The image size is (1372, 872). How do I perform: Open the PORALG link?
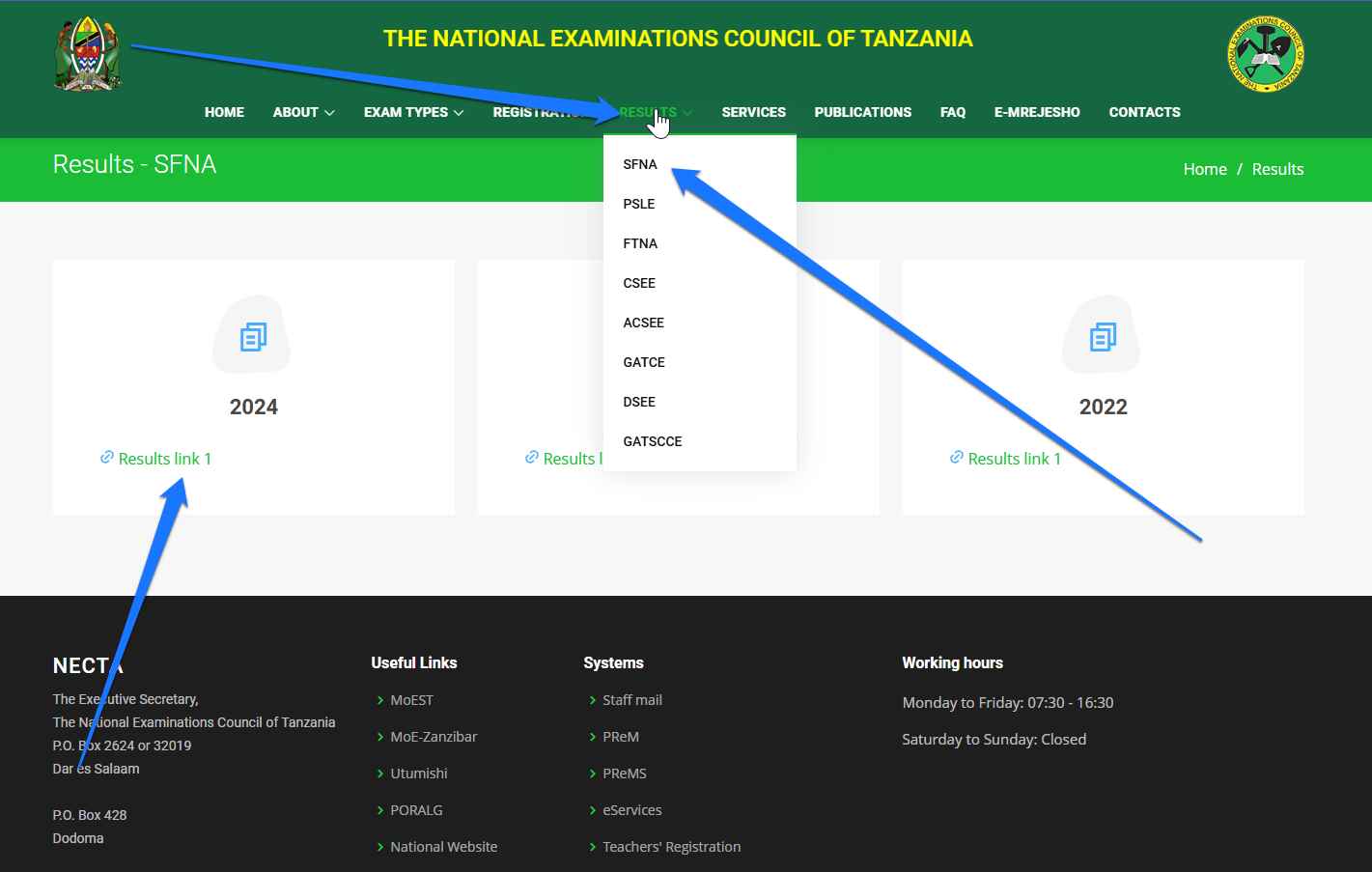(x=416, y=810)
